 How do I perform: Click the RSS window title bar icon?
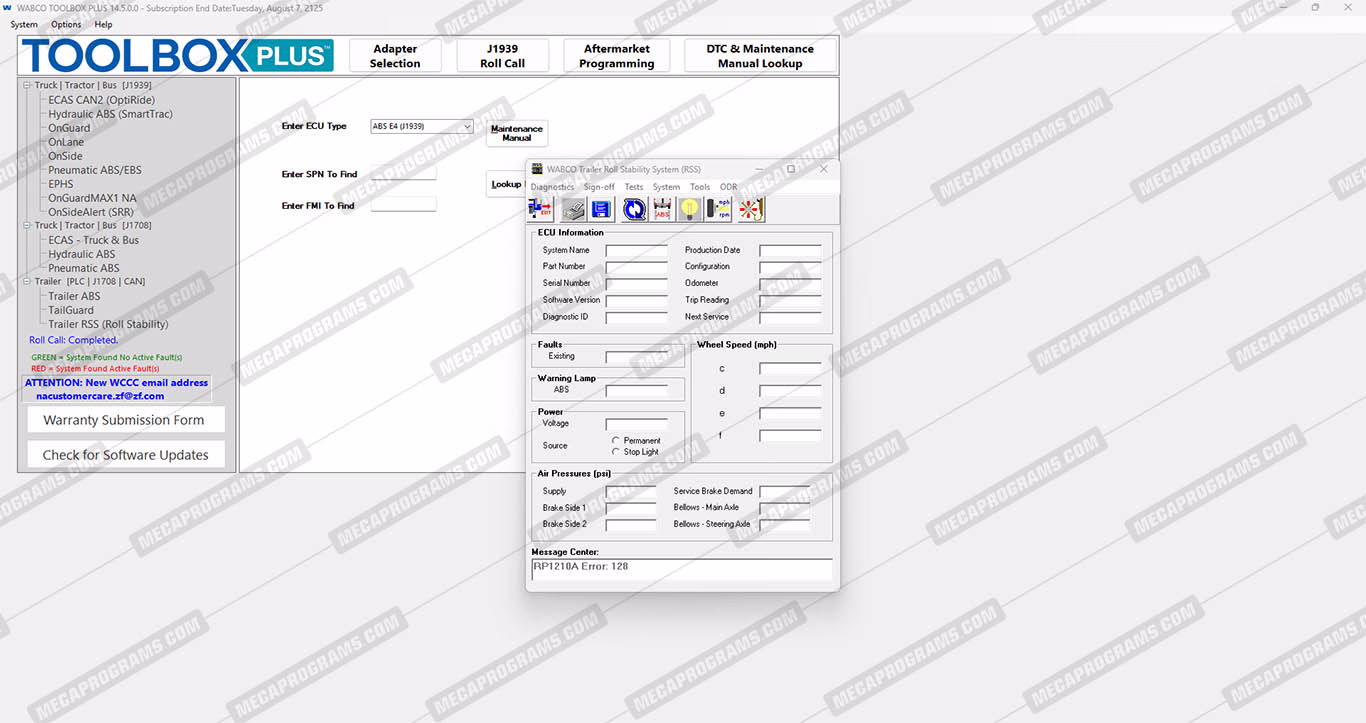(x=537, y=169)
